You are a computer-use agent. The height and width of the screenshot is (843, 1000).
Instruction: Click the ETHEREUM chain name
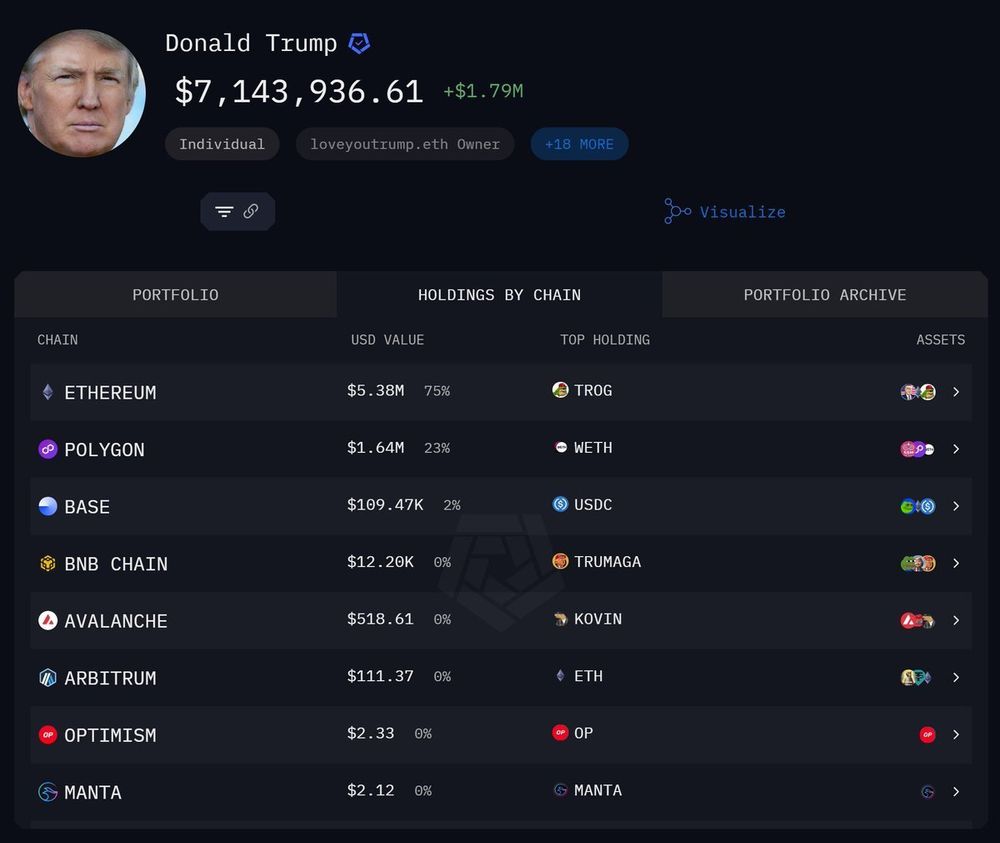110,393
